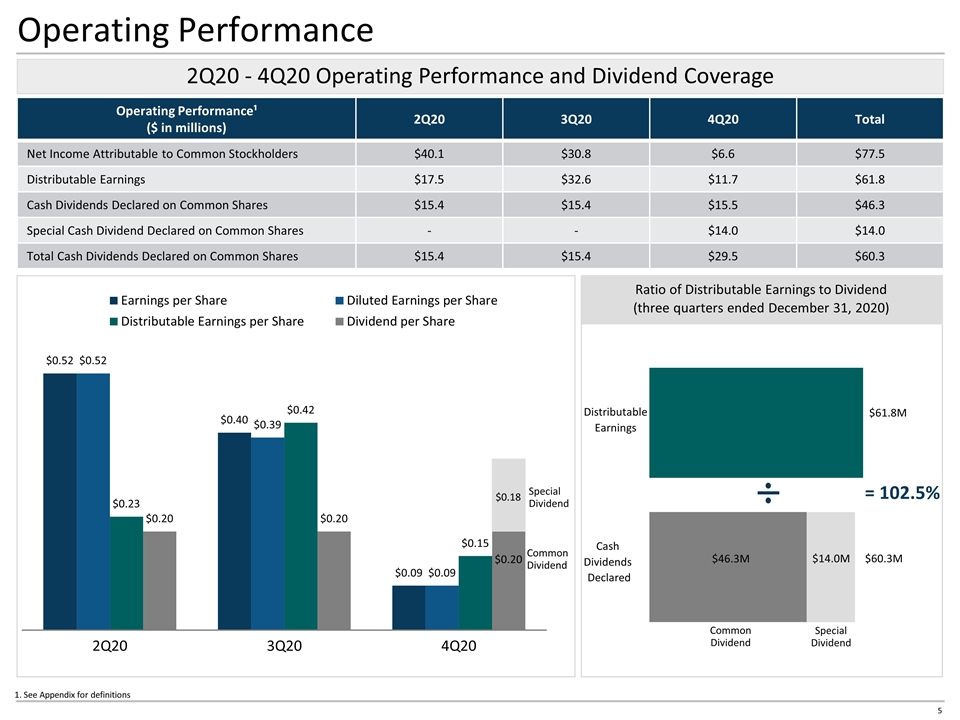
Task: Click the Diluted Earnings per Share legend swatch
Action: pyautogui.click(x=339, y=301)
